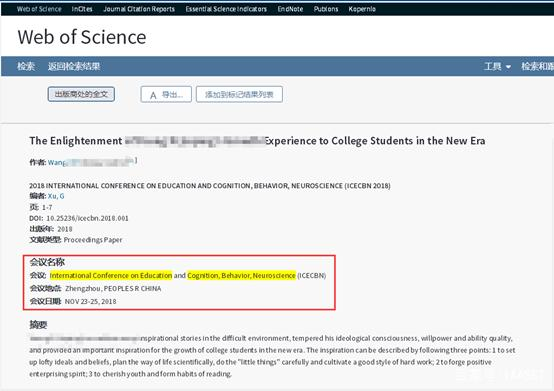Click the 导出 export button
The image size is (554, 391).
click(x=166, y=95)
